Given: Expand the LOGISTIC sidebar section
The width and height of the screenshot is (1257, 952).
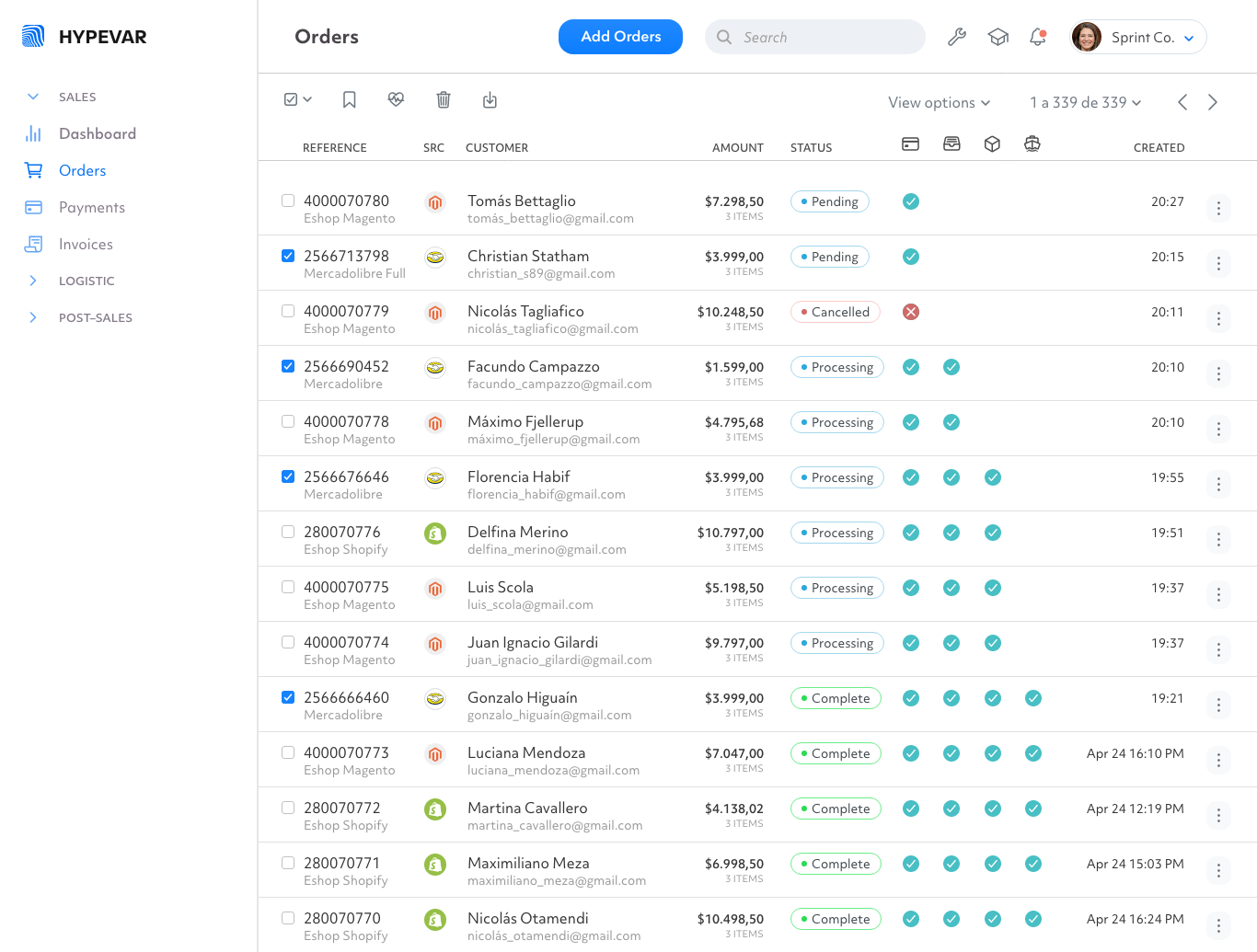Looking at the screenshot, I should pyautogui.click(x=86, y=281).
